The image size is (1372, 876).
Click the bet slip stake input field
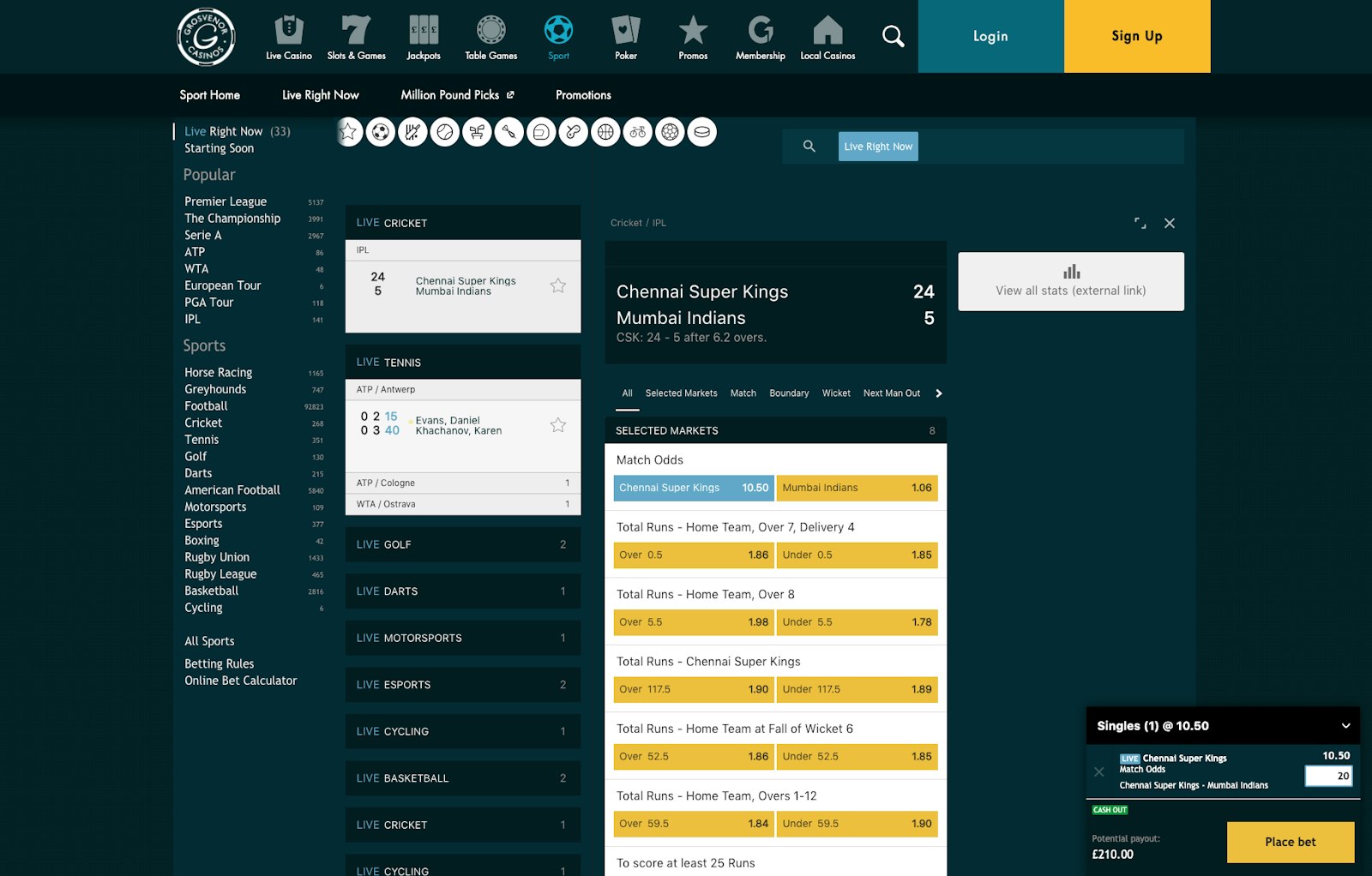click(x=1327, y=776)
